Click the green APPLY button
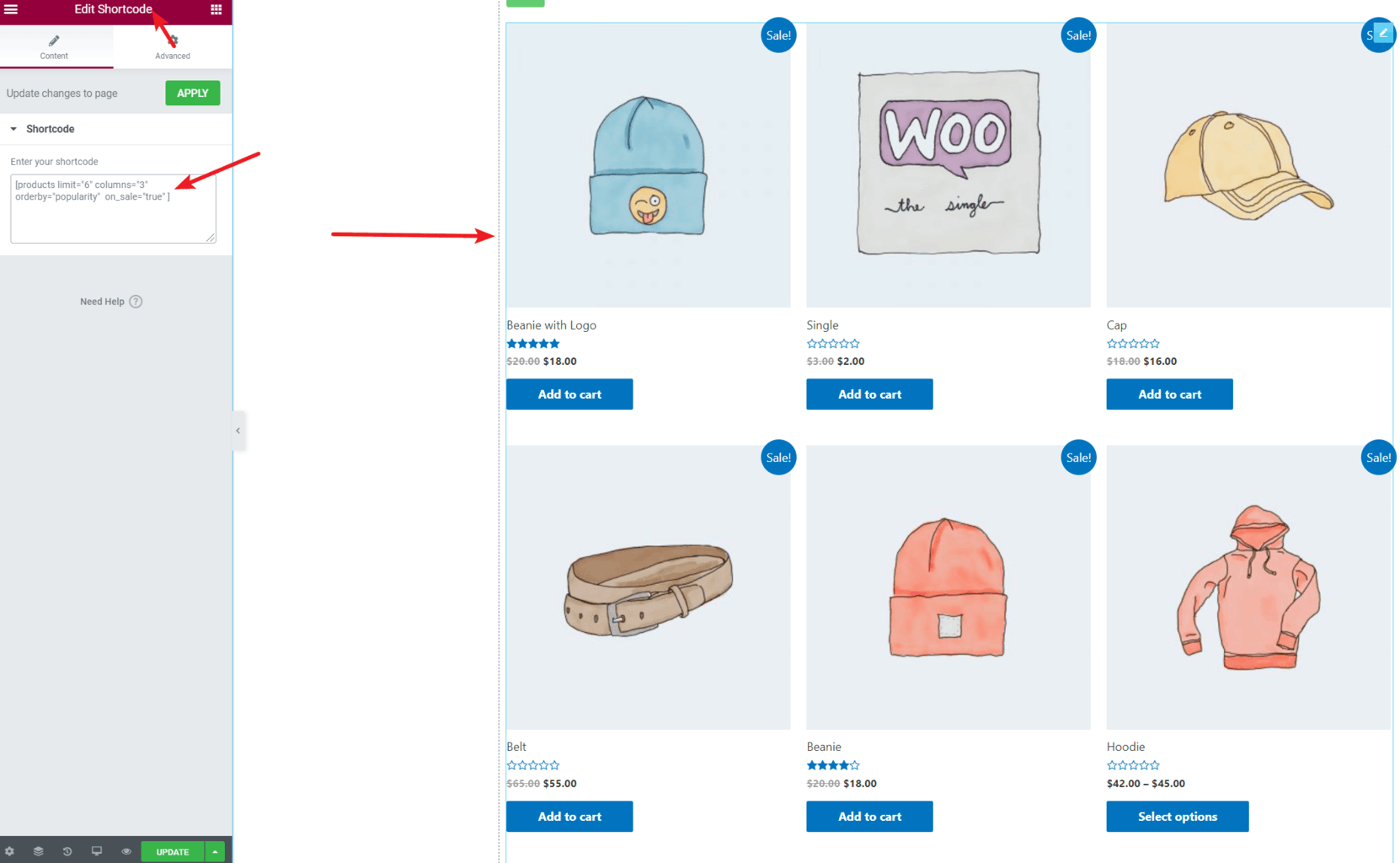Image resolution: width=1400 pixels, height=863 pixels. coord(193,93)
